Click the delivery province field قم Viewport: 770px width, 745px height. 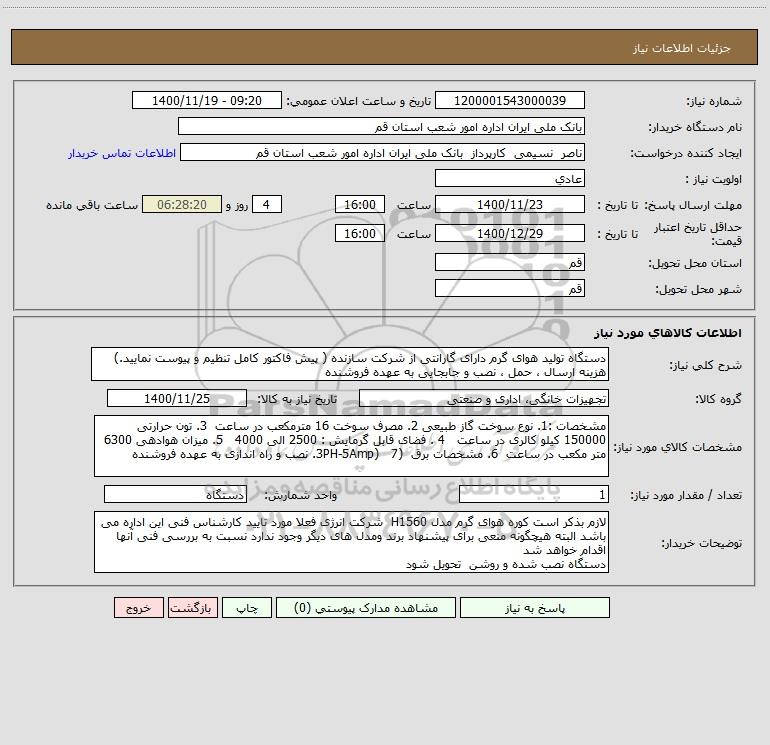click(x=510, y=262)
